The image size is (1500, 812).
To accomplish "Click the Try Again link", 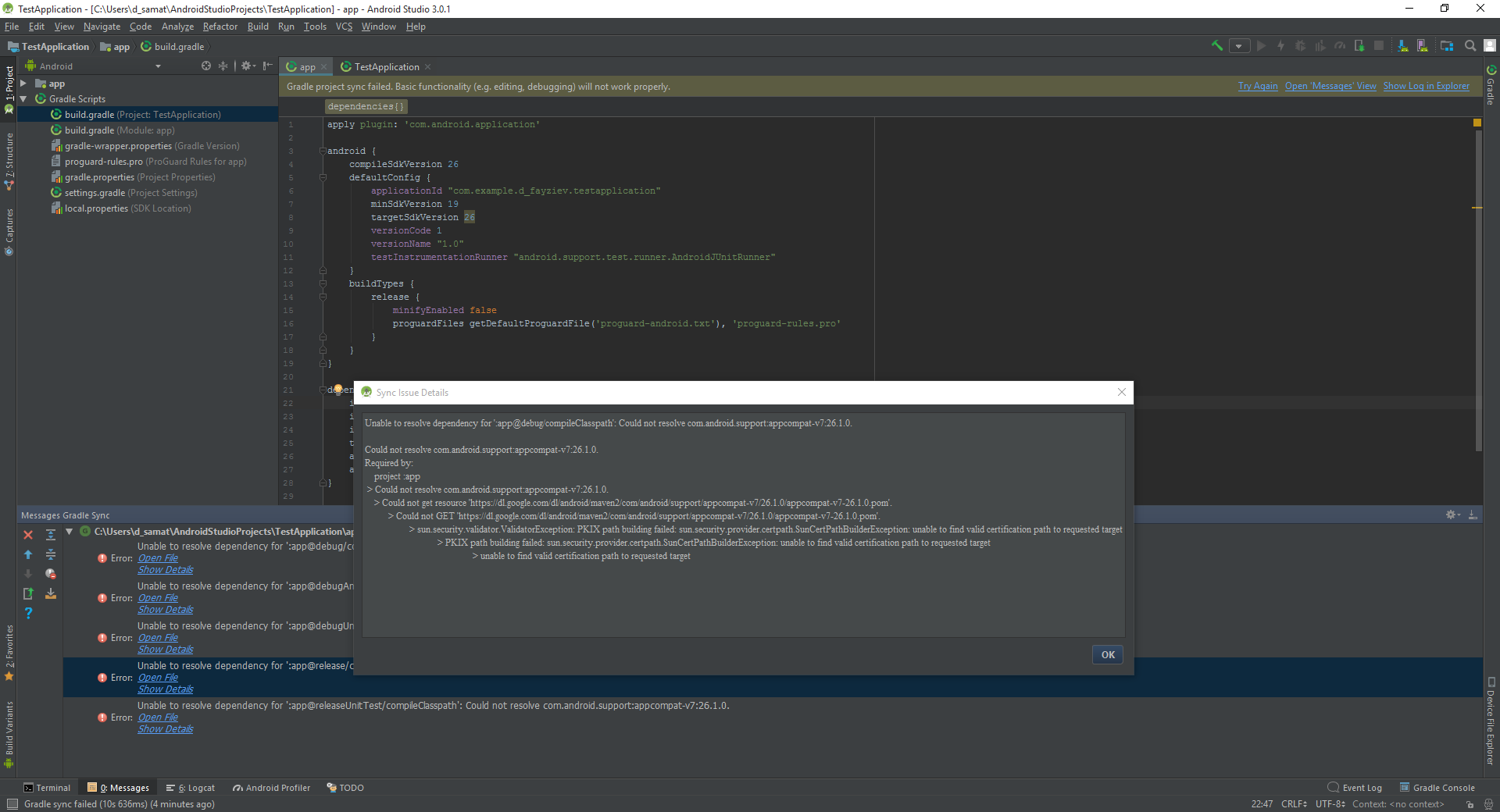I will [1258, 87].
